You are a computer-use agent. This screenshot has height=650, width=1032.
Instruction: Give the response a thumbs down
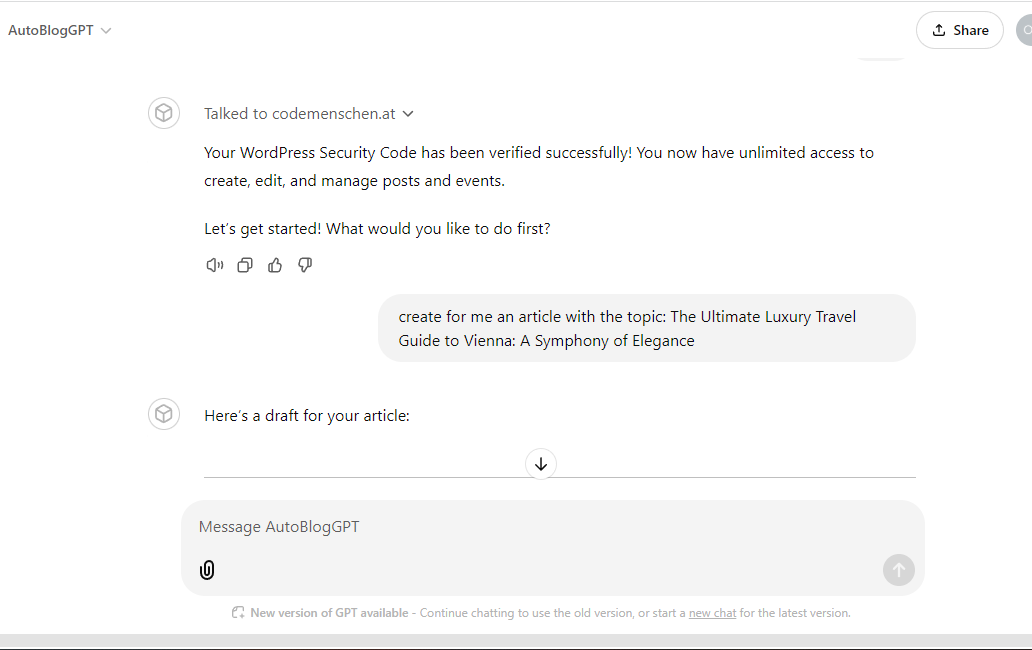pos(305,265)
